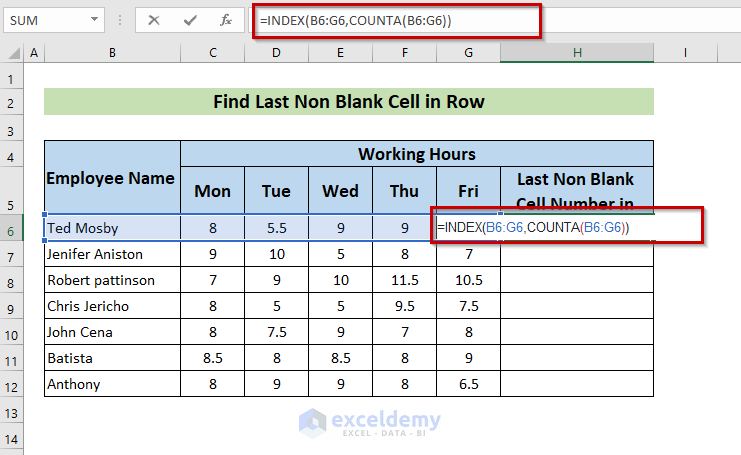Click inside the formula bar text
The height and width of the screenshot is (455, 741).
click(x=356, y=21)
